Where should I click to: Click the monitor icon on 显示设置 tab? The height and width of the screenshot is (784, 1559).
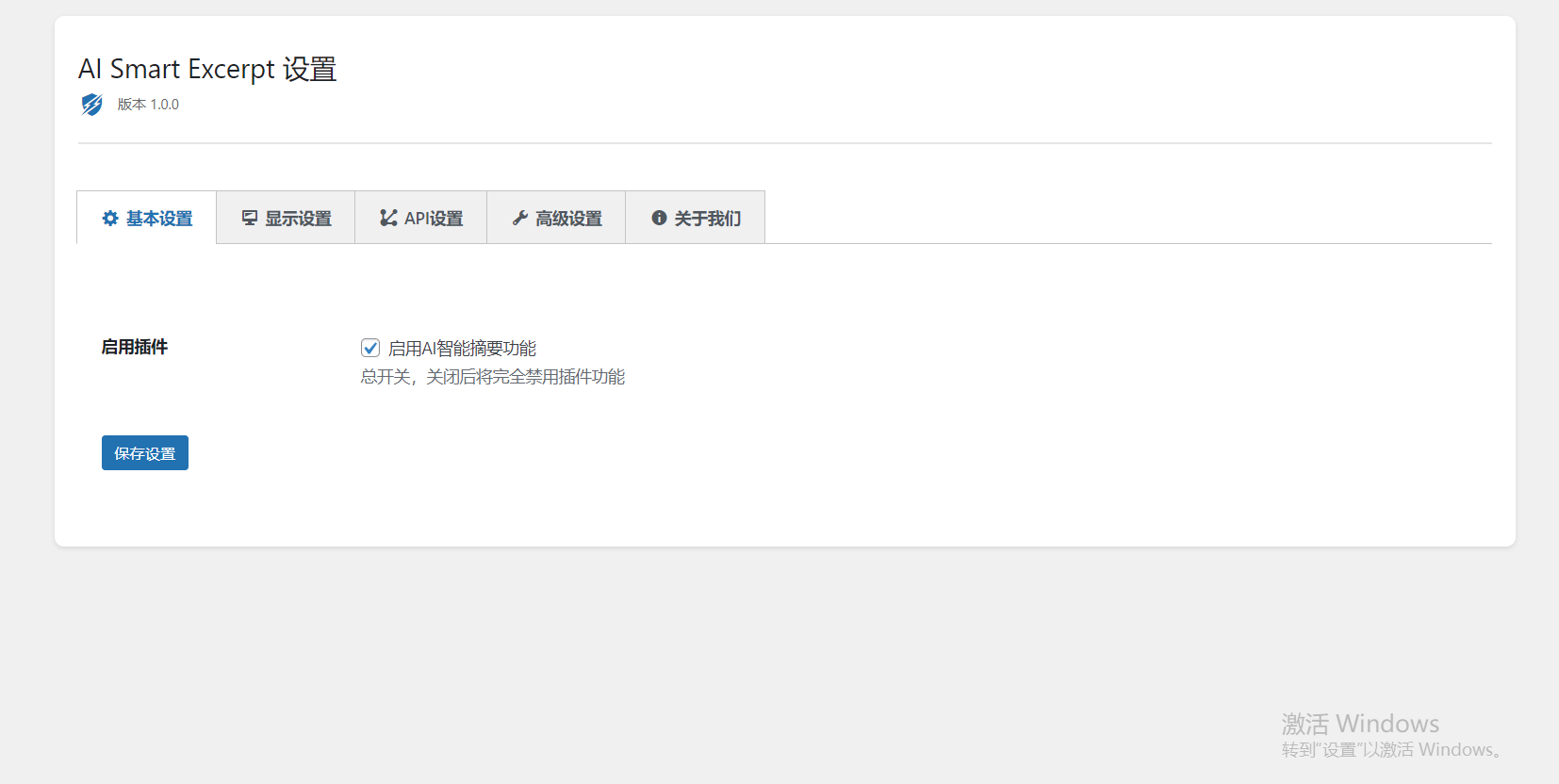click(250, 218)
